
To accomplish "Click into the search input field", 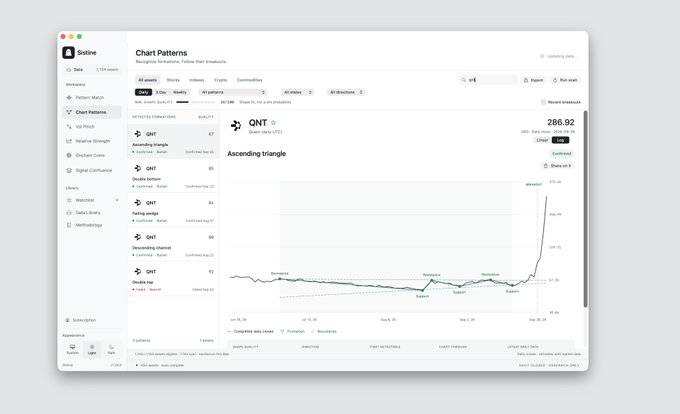I will [x=488, y=80].
